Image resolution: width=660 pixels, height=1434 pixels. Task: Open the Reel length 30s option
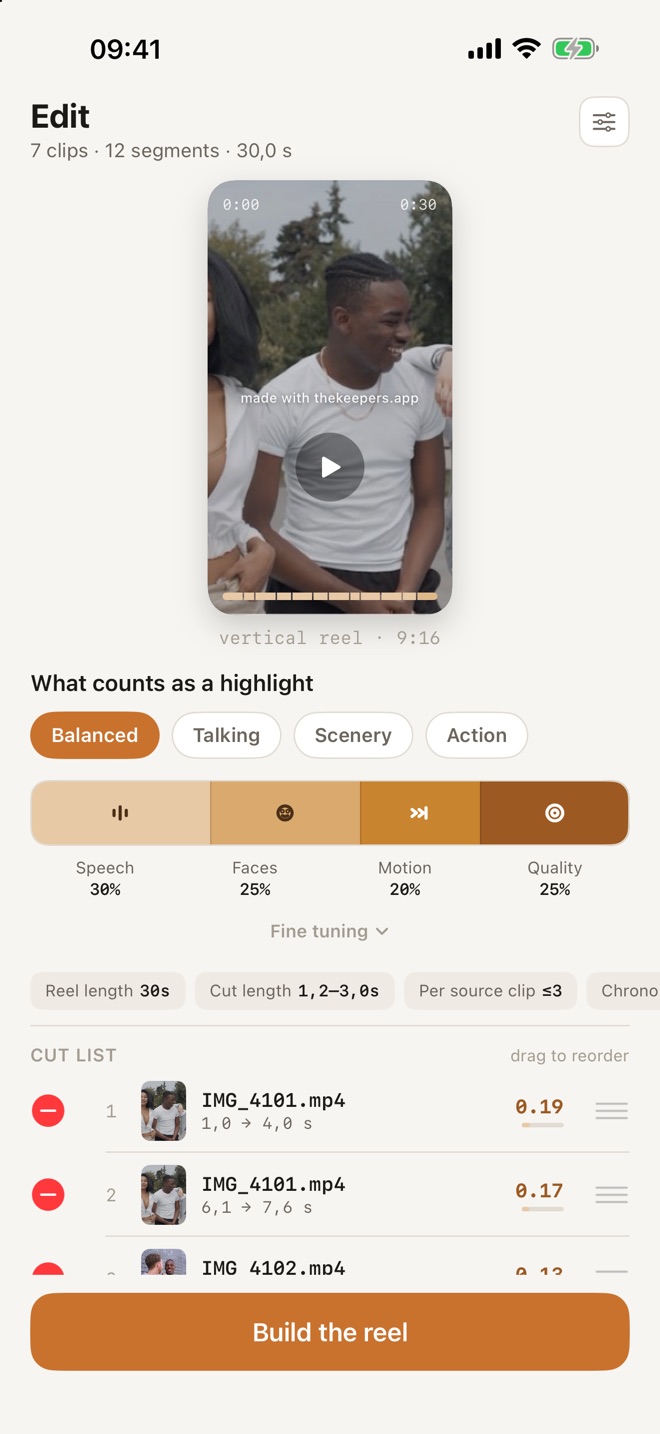pos(108,991)
